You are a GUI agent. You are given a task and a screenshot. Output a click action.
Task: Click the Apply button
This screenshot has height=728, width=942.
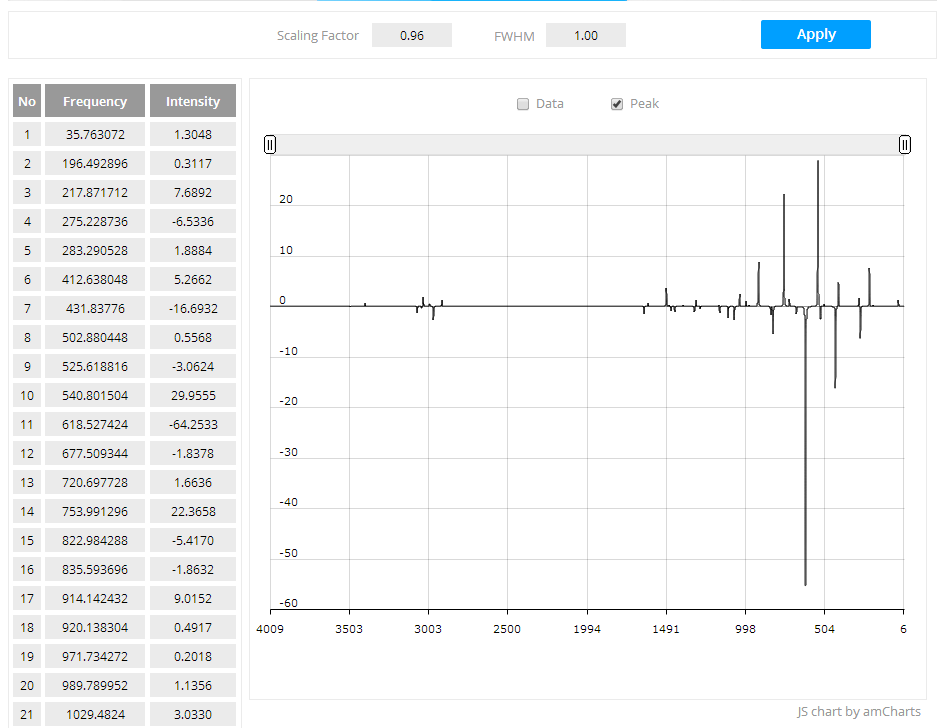click(x=815, y=34)
